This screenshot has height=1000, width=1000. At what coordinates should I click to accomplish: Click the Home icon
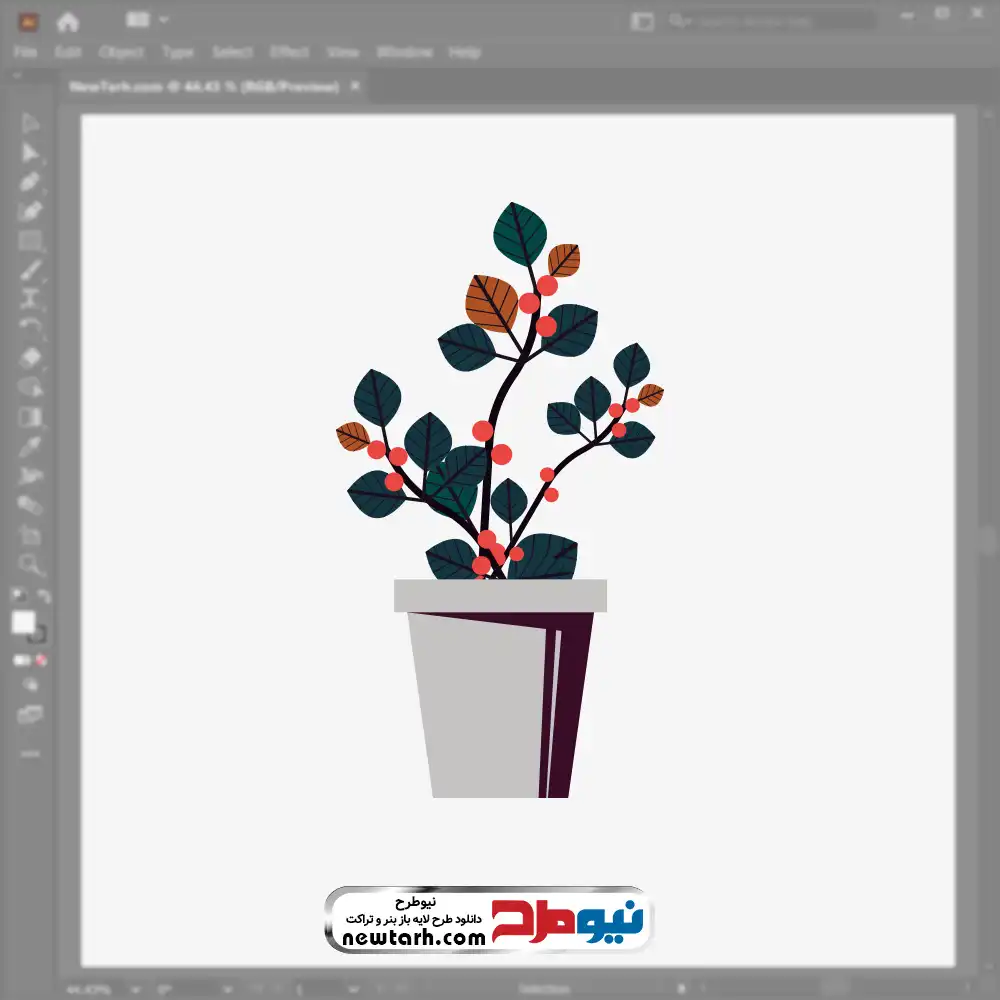pos(67,21)
